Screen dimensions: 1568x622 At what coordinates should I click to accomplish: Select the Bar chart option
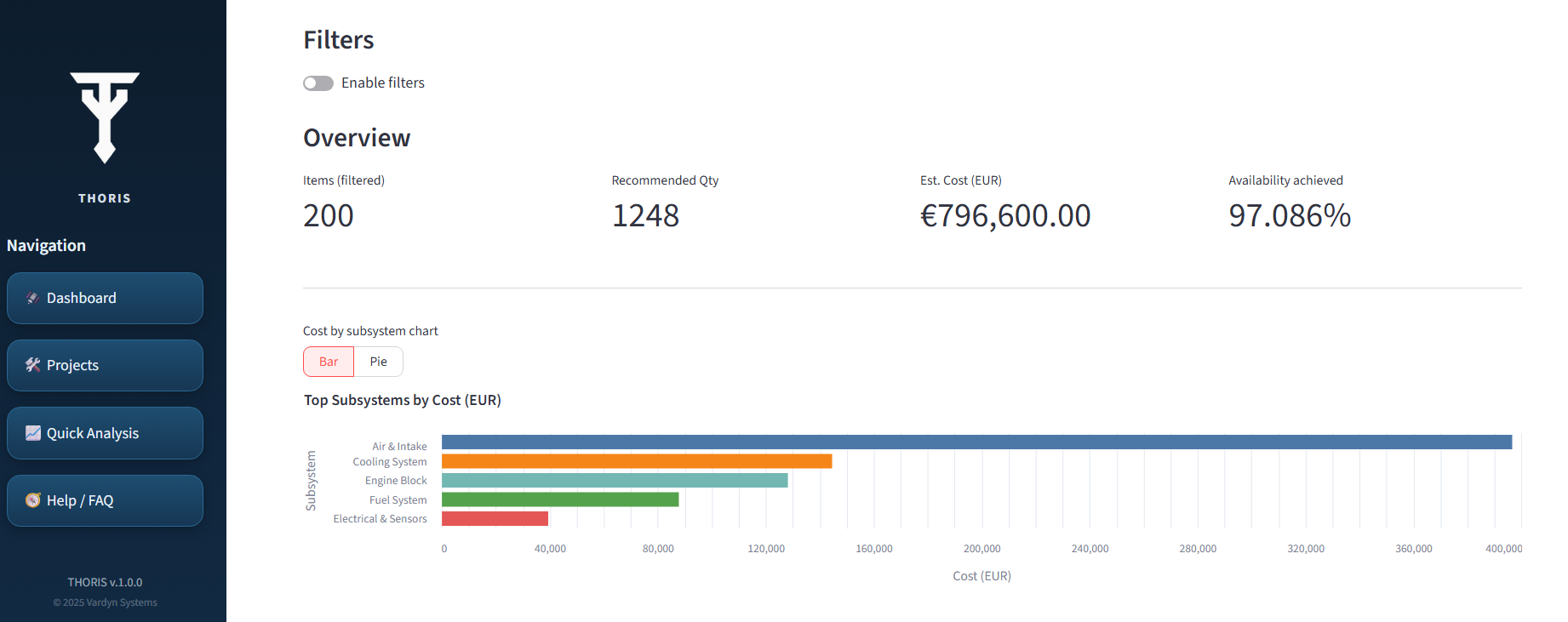329,362
